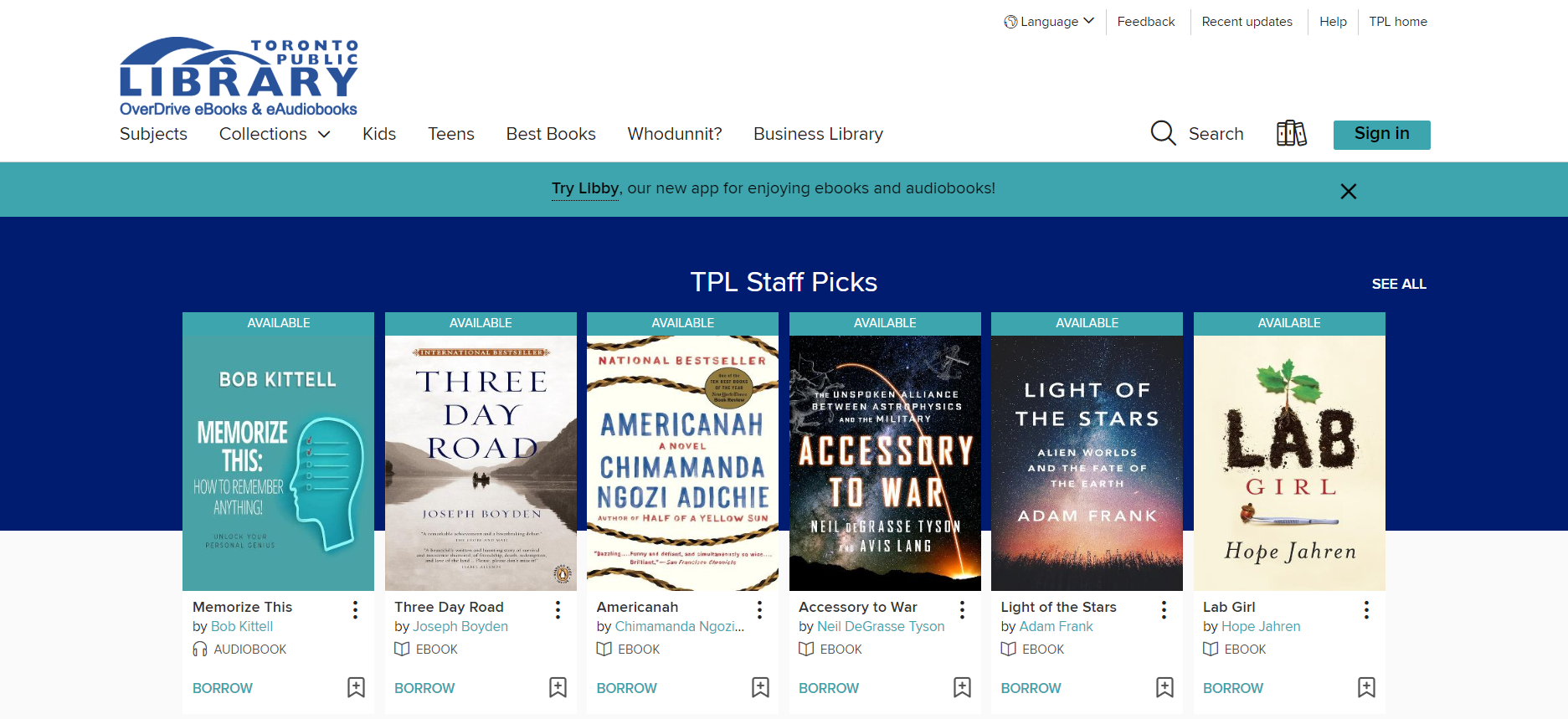The height and width of the screenshot is (719, 1568).
Task: Borrow Lab Girl ebook
Action: coord(1233,688)
